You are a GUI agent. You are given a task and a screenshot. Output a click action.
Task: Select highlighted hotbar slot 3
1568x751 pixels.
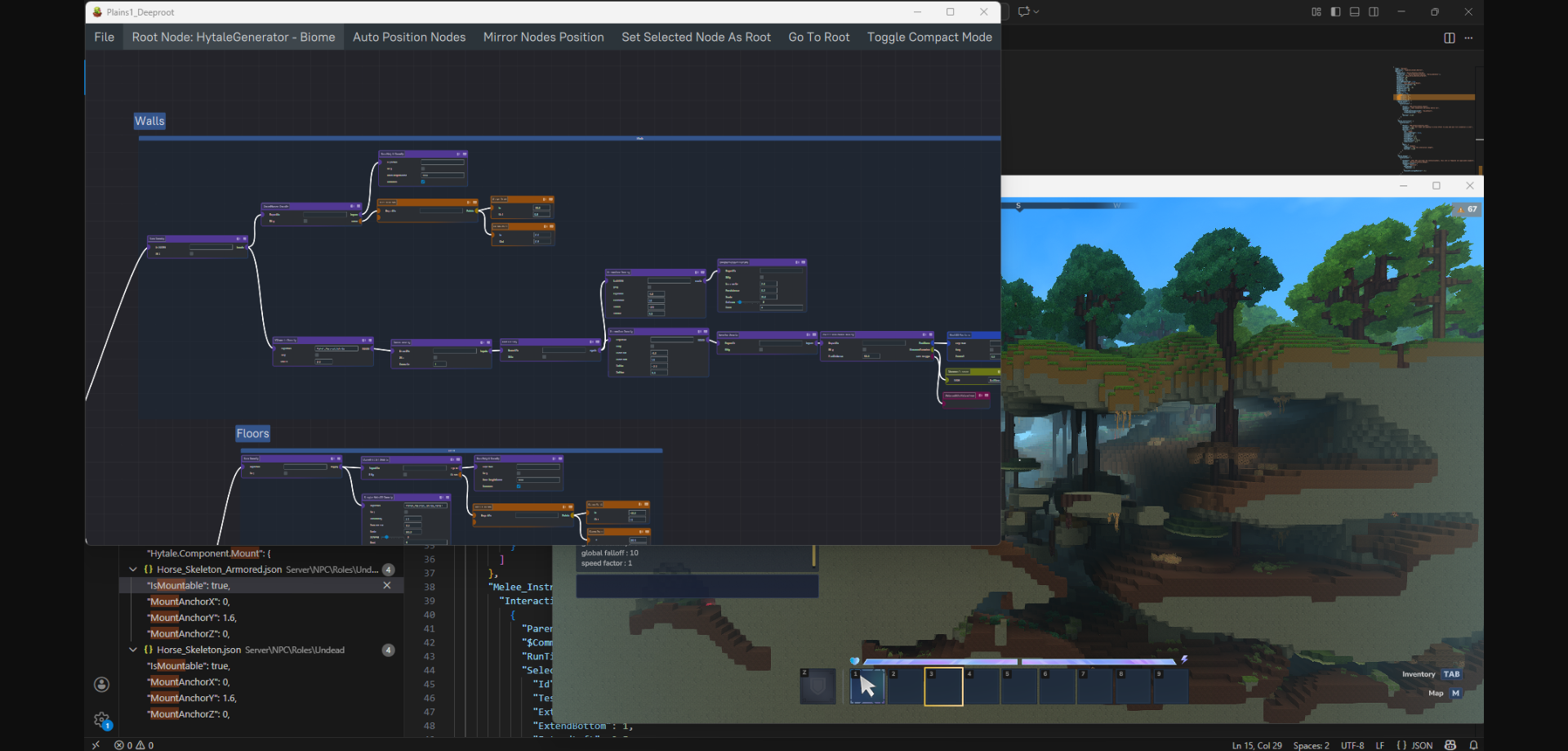coord(943,686)
